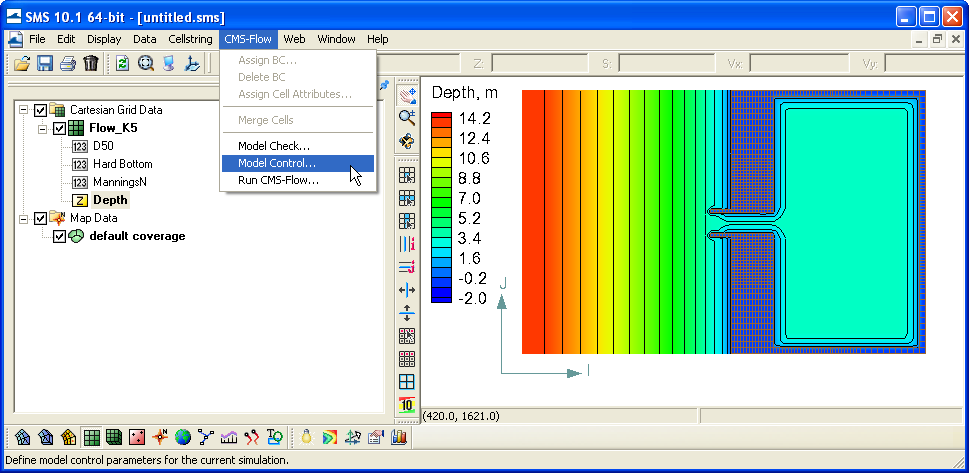Click the 'Depth, m' legend title
Screen dimensions: 969x473
(465, 93)
